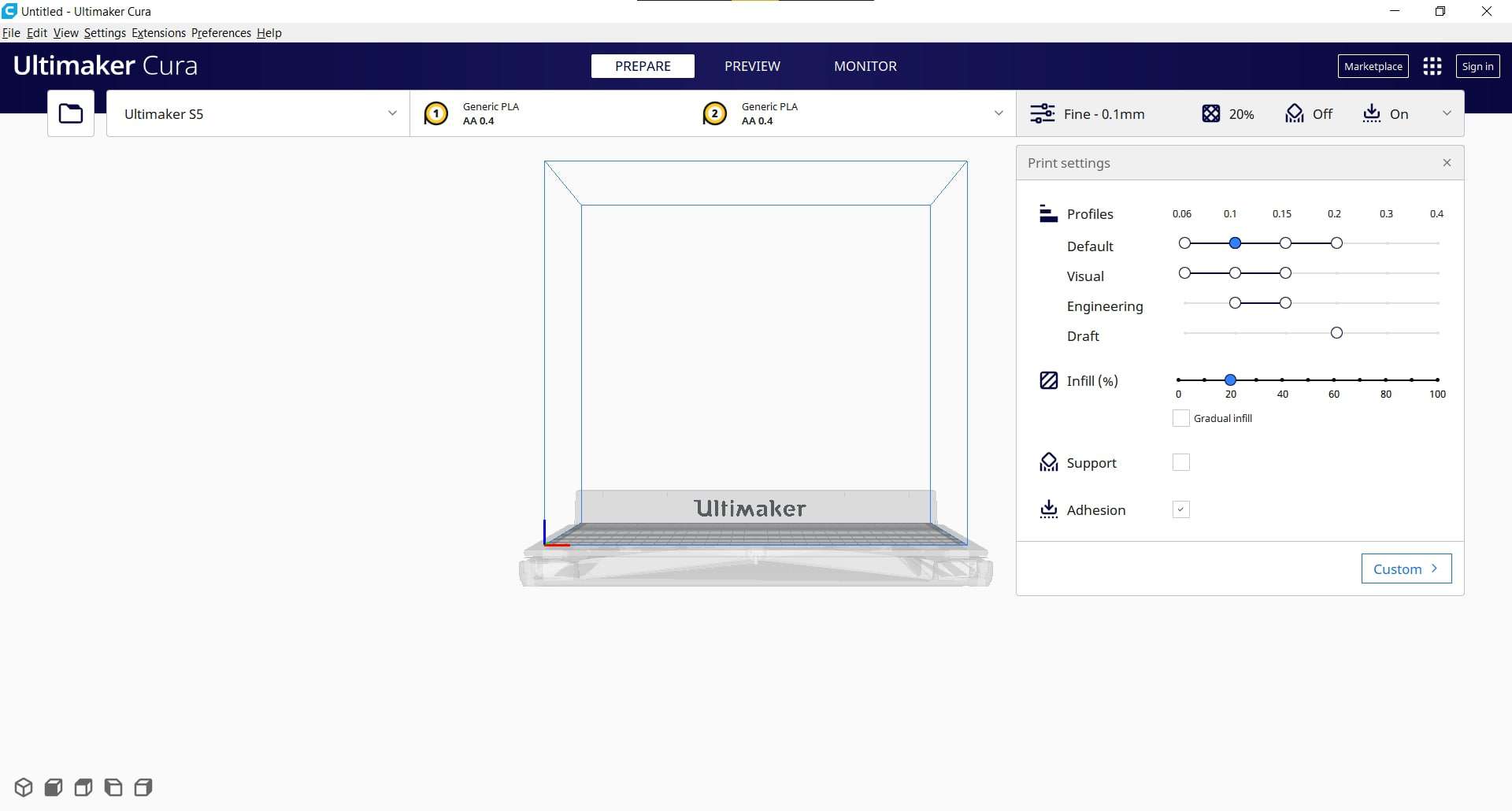The image size is (1512, 811).
Task: Select Visual profile at 0.15 layer height
Action: tap(1285, 273)
